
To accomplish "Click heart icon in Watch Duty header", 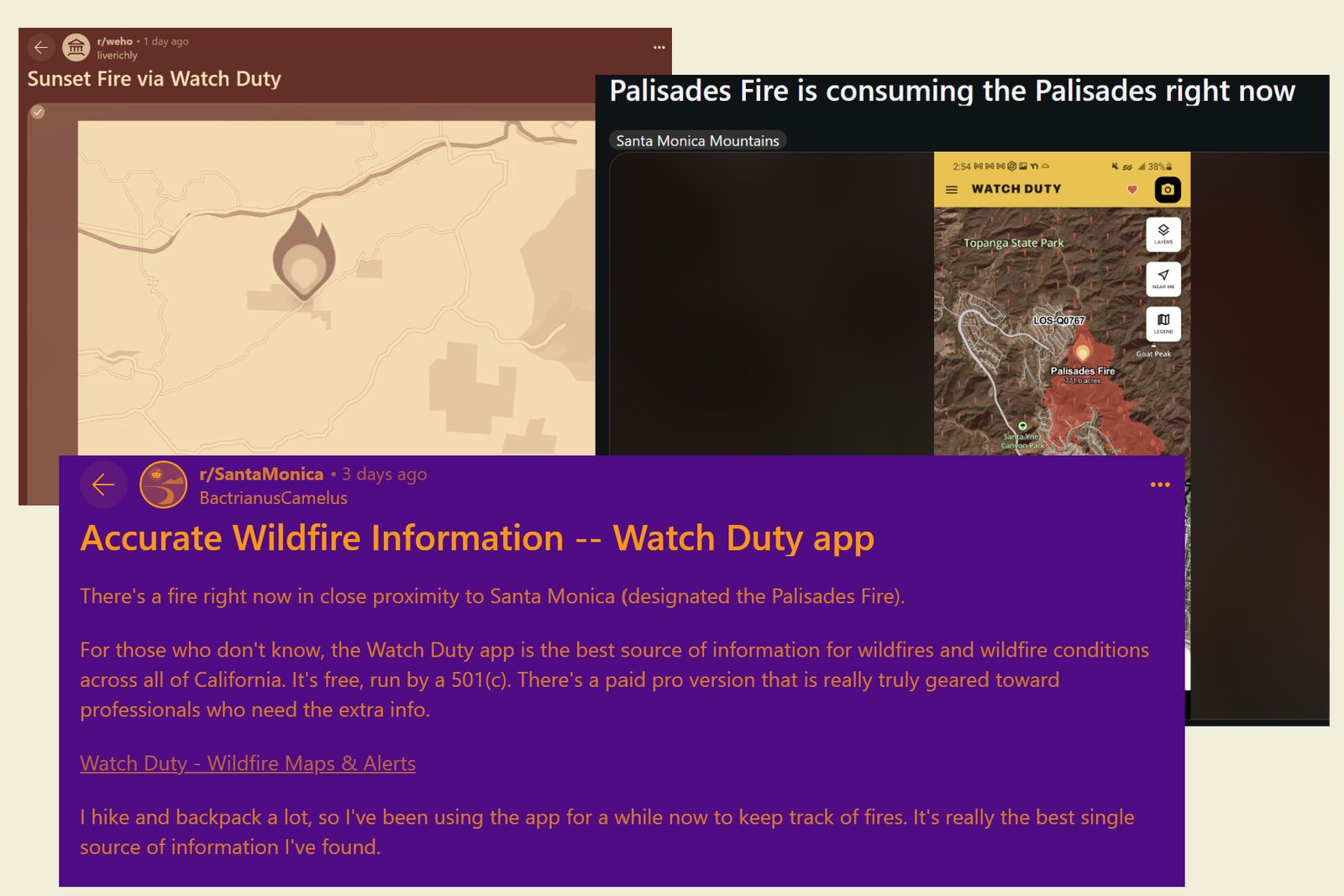I will 1131,190.
